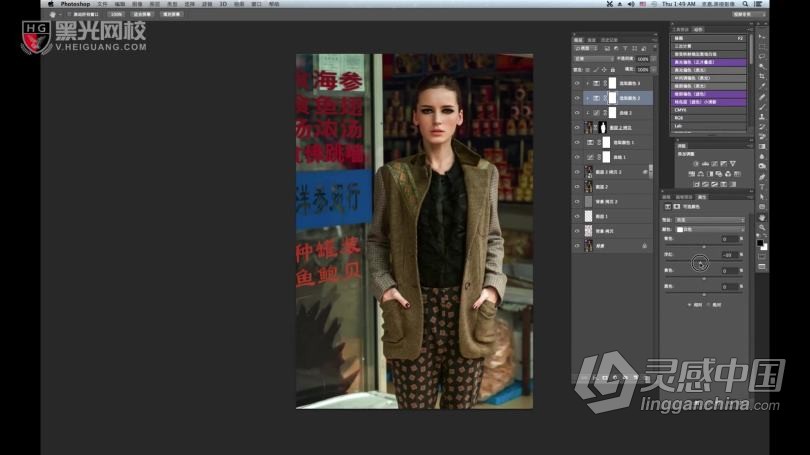Click the 洋红 (Magenta) value field

click(x=729, y=255)
